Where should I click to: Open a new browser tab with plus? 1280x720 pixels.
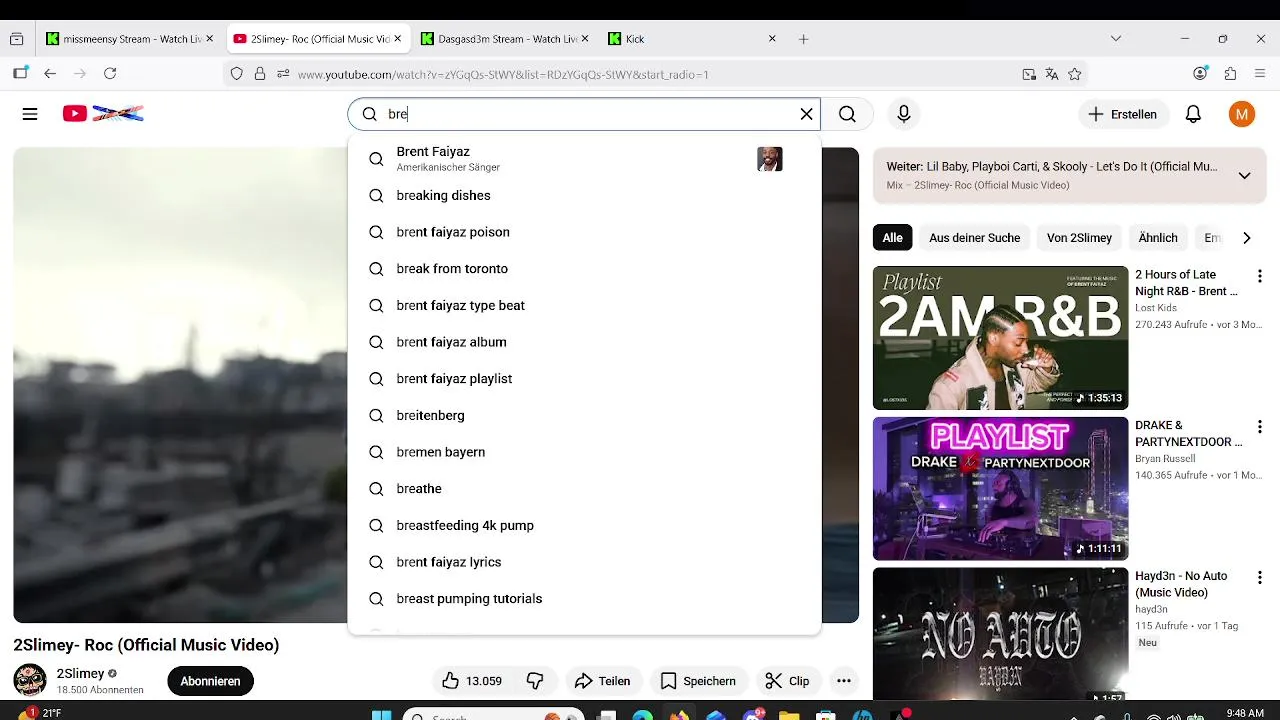pos(803,39)
